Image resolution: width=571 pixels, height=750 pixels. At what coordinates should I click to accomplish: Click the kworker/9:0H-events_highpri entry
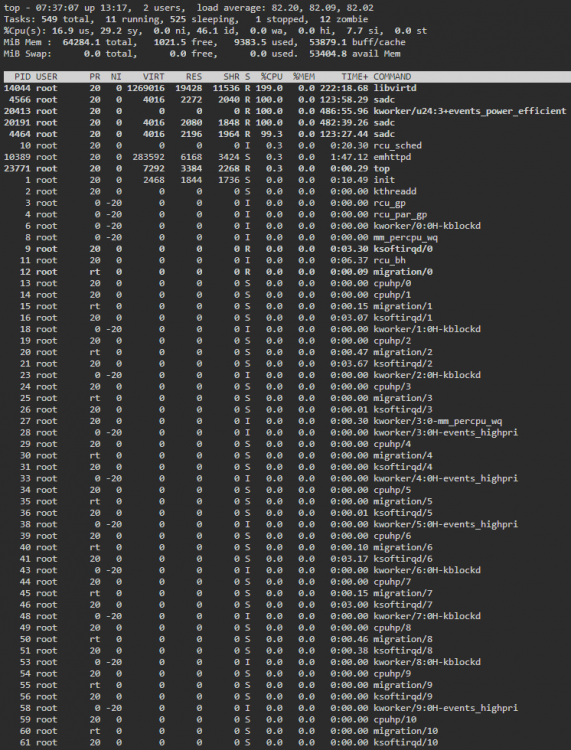(x=446, y=708)
